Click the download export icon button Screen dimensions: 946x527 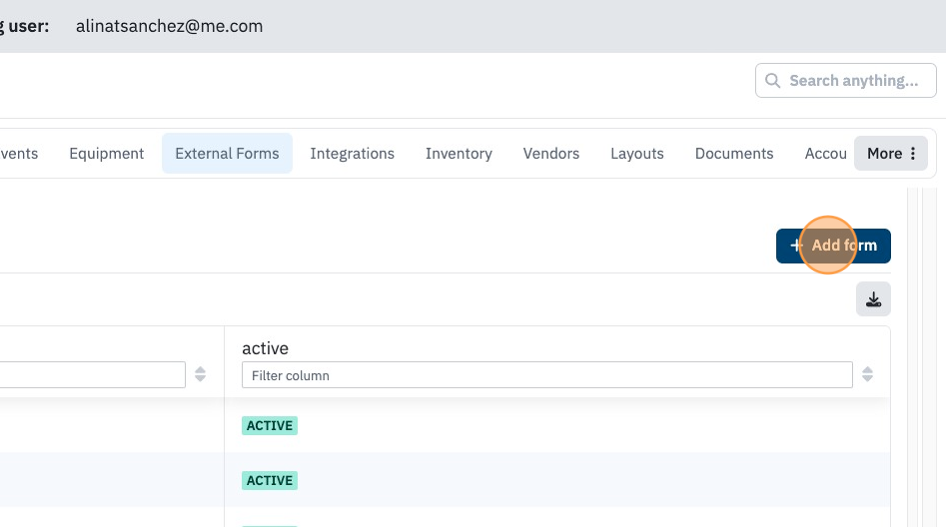(873, 299)
